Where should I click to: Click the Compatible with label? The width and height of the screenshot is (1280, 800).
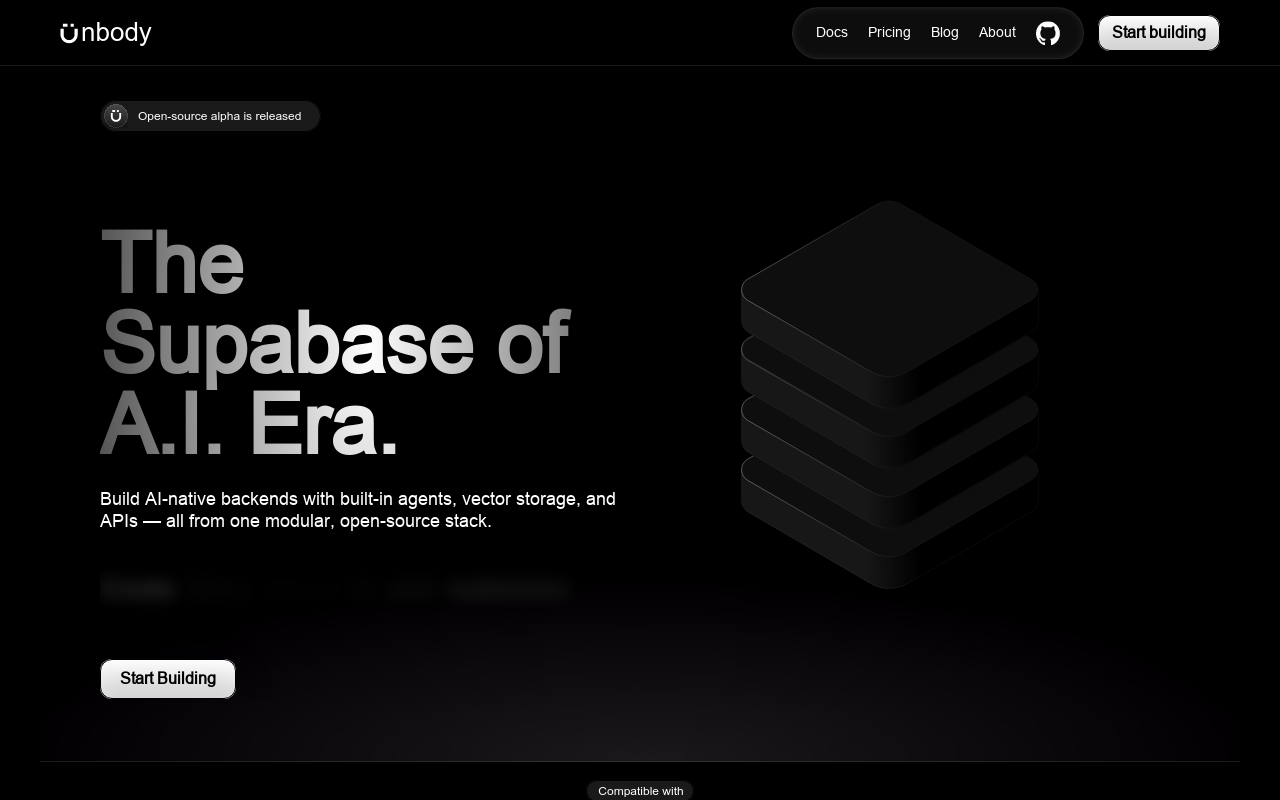point(640,791)
